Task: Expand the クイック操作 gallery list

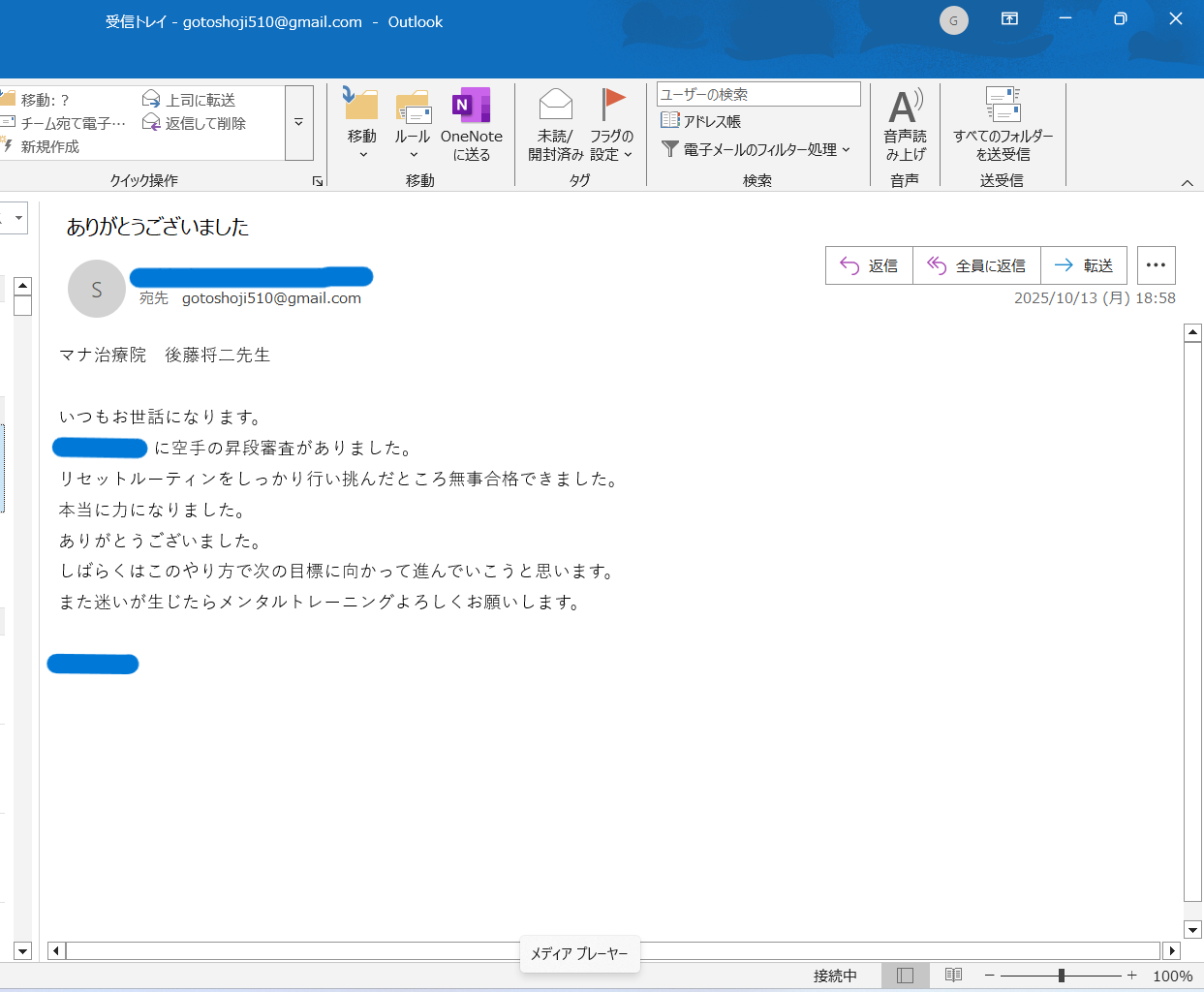Action: pyautogui.click(x=298, y=123)
